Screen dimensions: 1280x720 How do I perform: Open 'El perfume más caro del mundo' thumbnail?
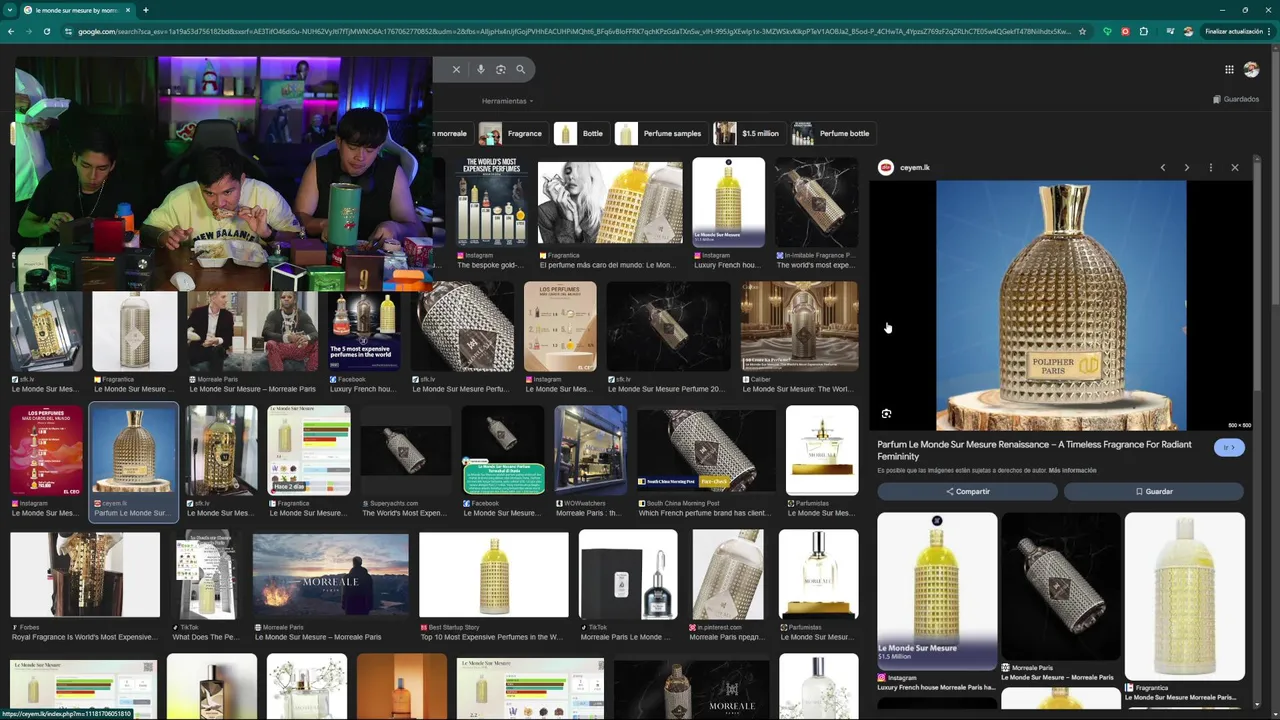[610, 203]
